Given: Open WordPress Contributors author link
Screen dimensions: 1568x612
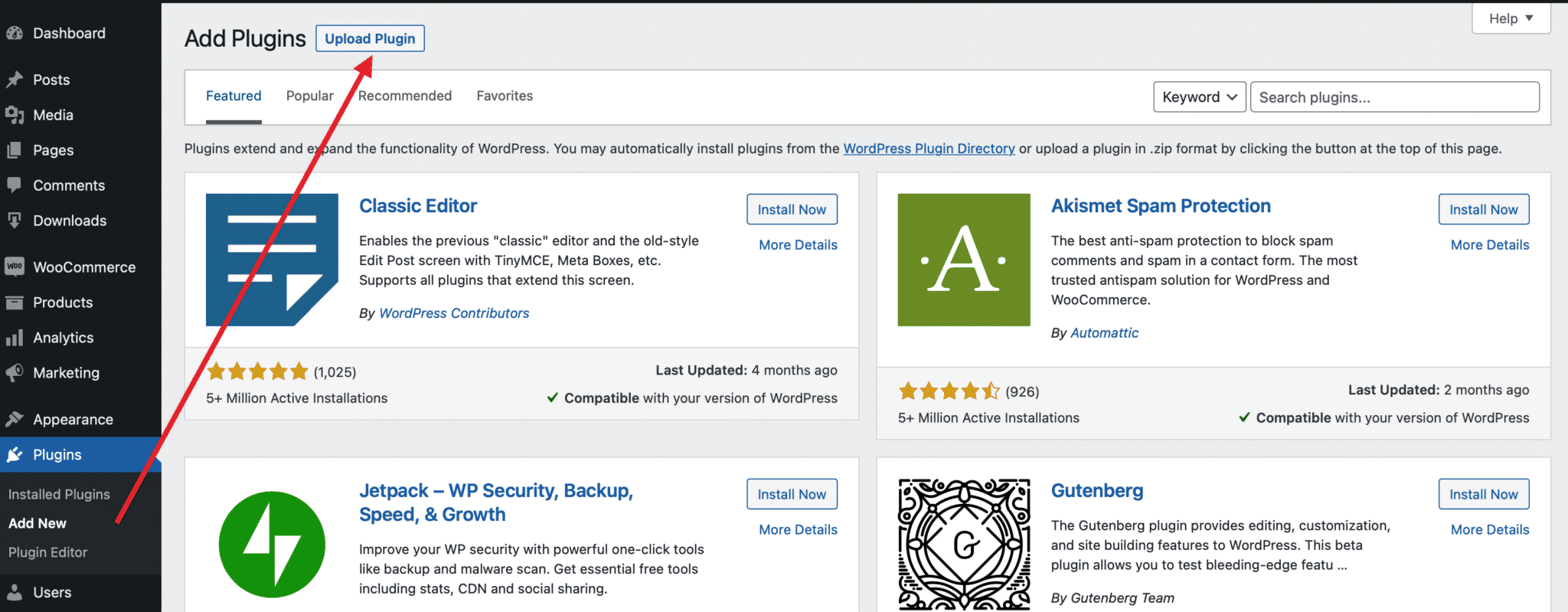Looking at the screenshot, I should click(x=454, y=313).
